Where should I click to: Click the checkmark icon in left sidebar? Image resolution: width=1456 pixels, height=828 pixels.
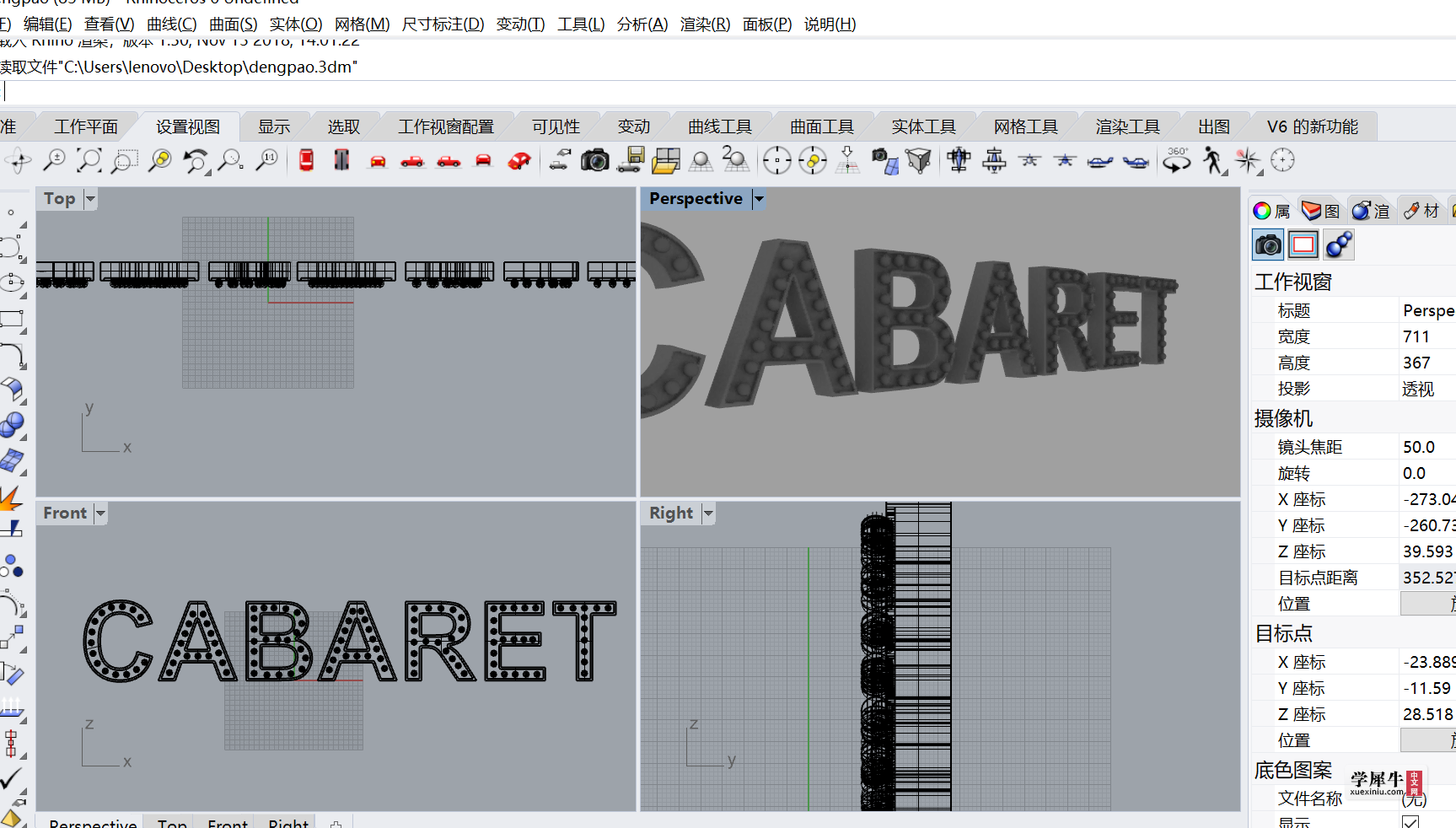(11, 778)
